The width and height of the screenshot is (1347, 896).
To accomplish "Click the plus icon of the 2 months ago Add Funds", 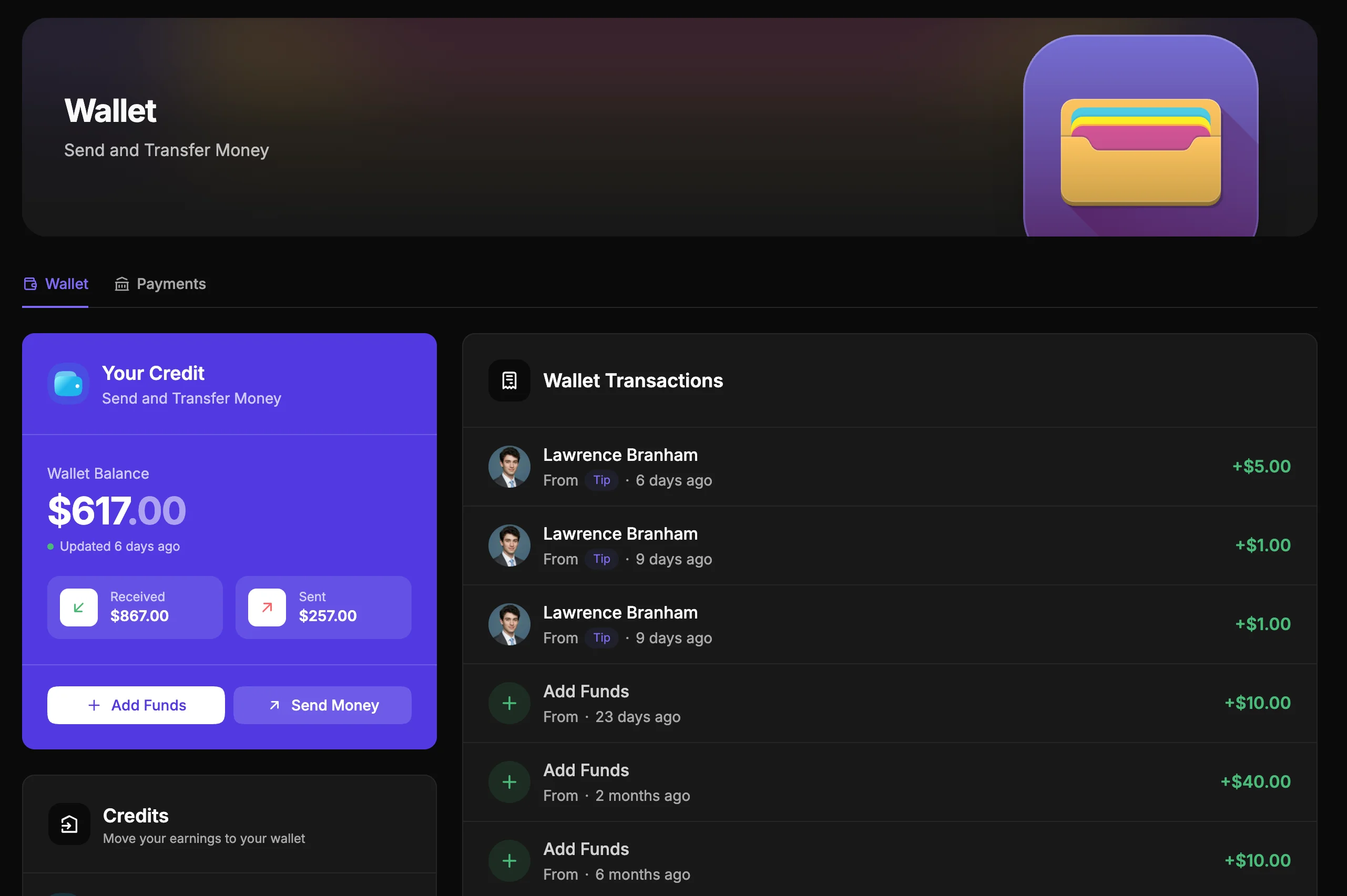I will click(x=509, y=782).
